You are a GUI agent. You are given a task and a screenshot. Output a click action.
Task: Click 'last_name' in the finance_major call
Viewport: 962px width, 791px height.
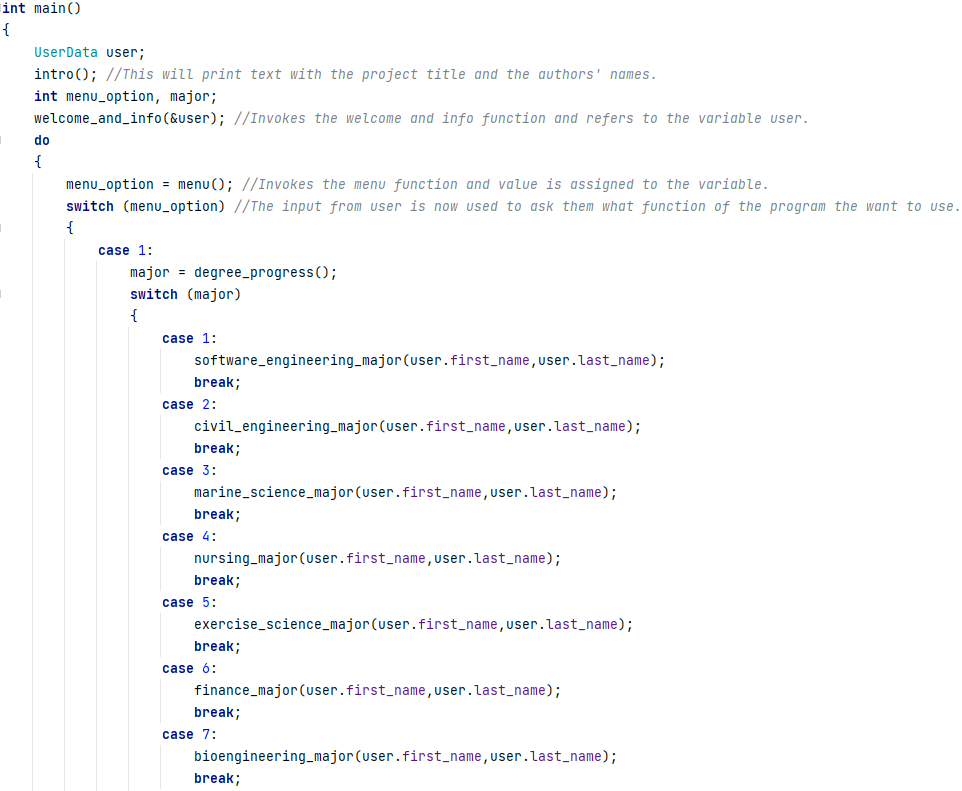[x=510, y=691]
